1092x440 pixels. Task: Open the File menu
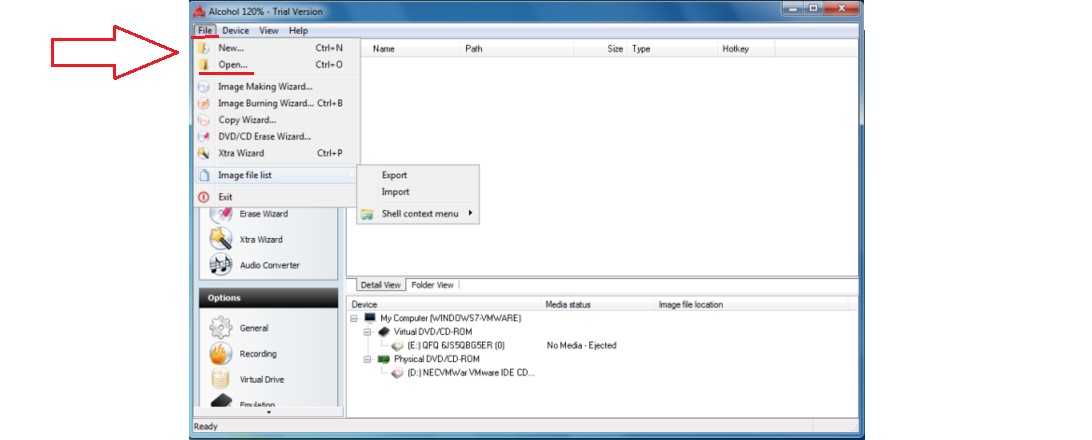click(x=205, y=31)
